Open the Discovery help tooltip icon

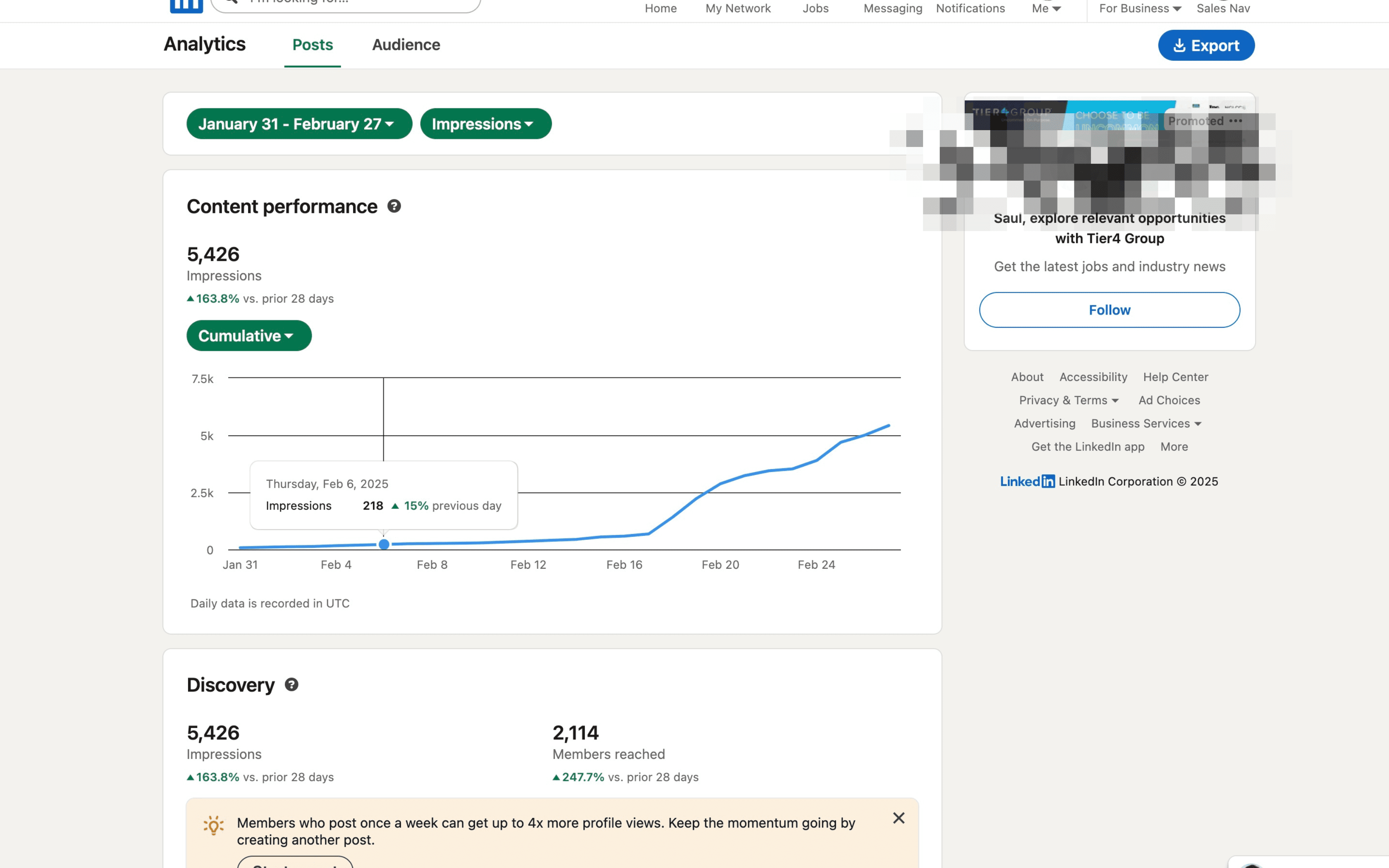point(292,684)
